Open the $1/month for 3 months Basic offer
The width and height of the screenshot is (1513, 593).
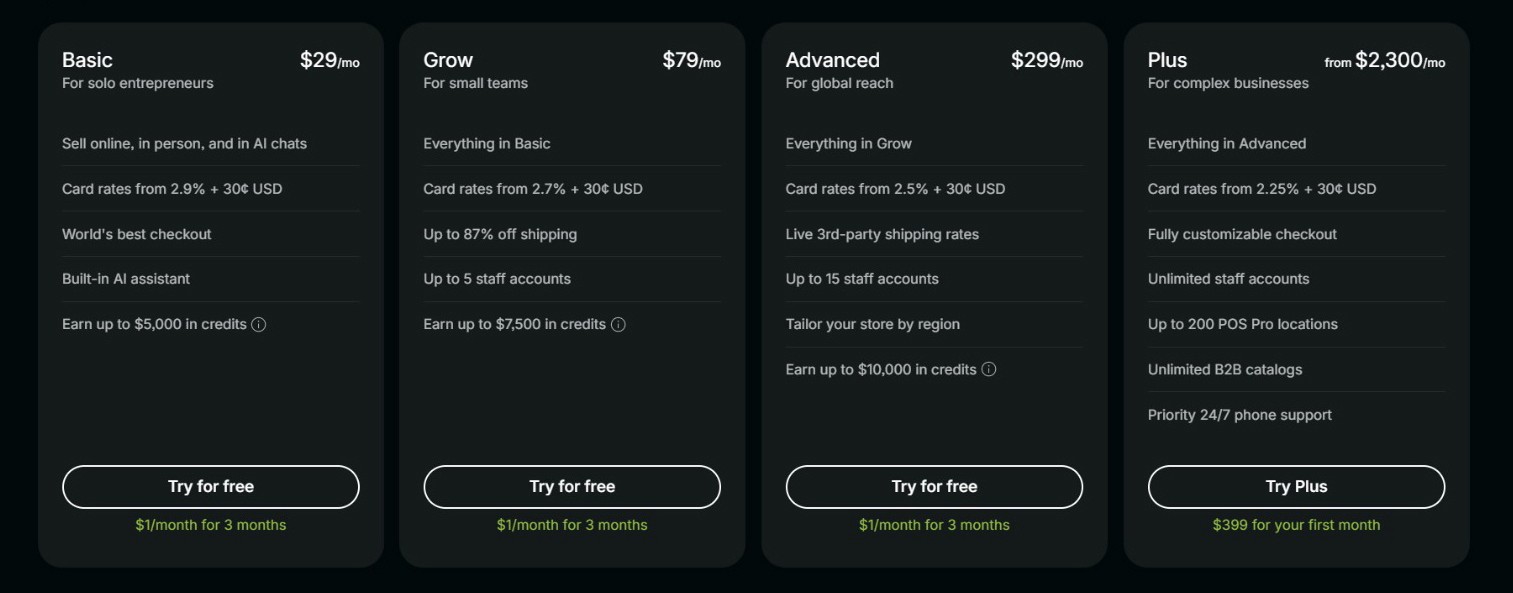(x=211, y=524)
